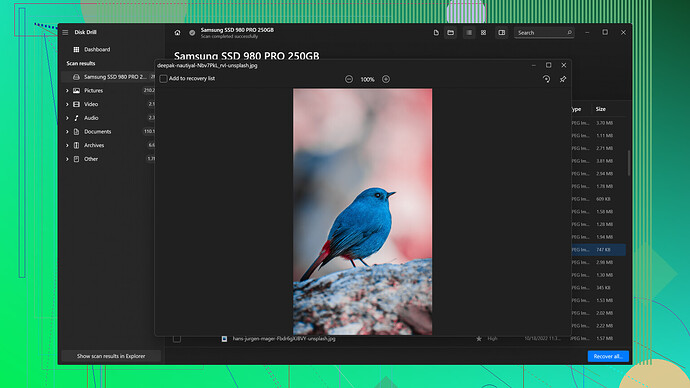Expand the Documents category
Screen dimensions: 690x388
pos(67,132)
